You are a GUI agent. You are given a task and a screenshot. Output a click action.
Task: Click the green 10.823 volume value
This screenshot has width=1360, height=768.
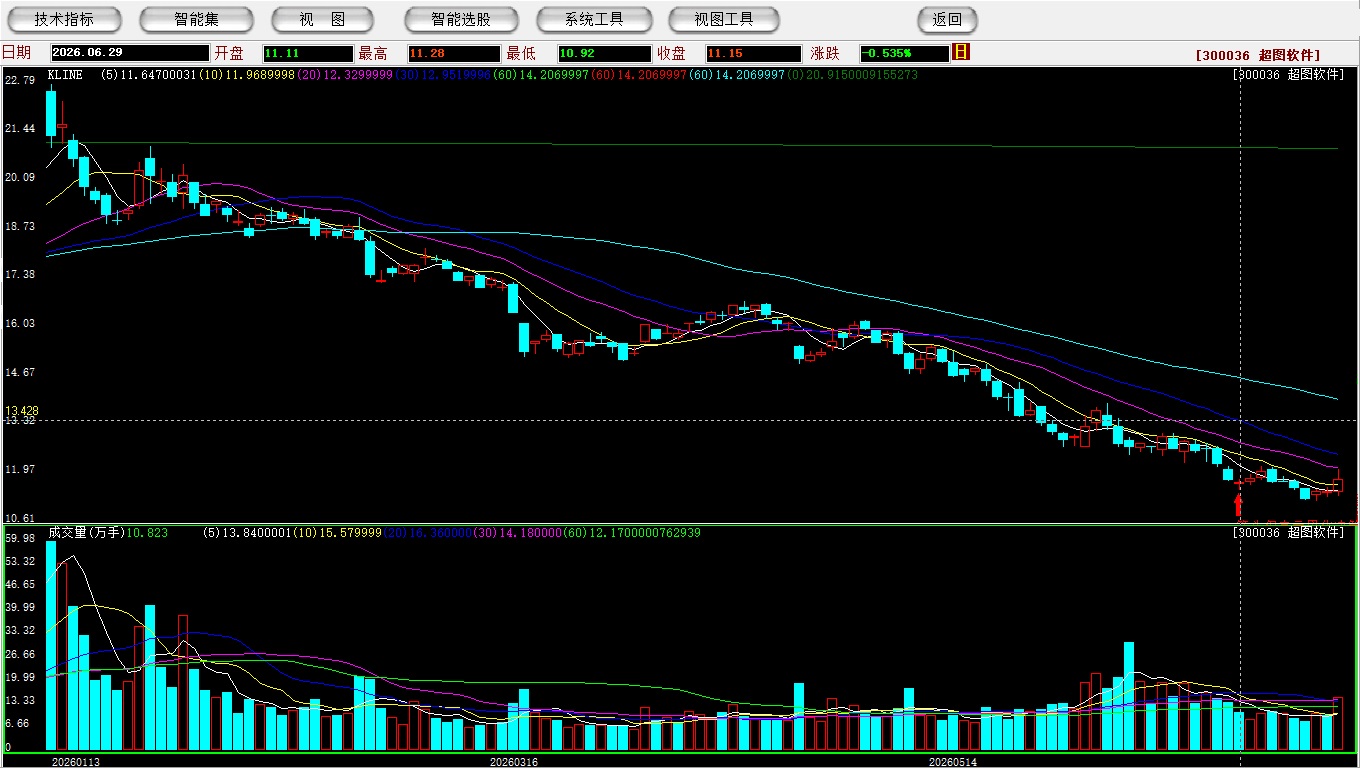tap(148, 533)
